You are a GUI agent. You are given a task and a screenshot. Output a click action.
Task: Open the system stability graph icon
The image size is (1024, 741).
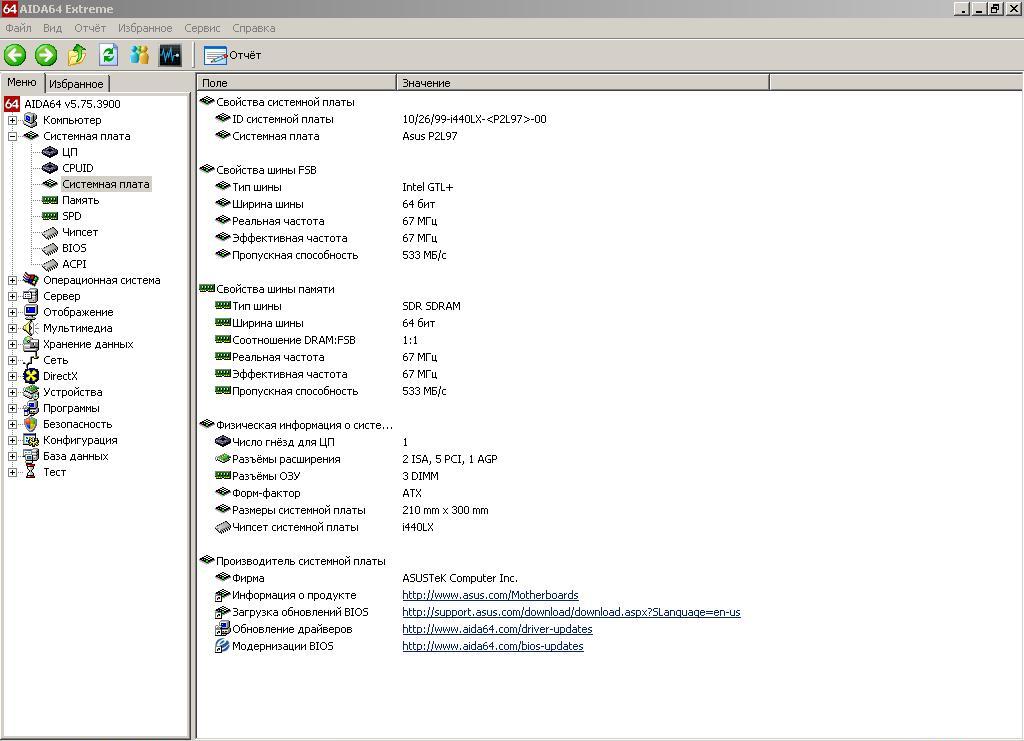click(x=170, y=55)
